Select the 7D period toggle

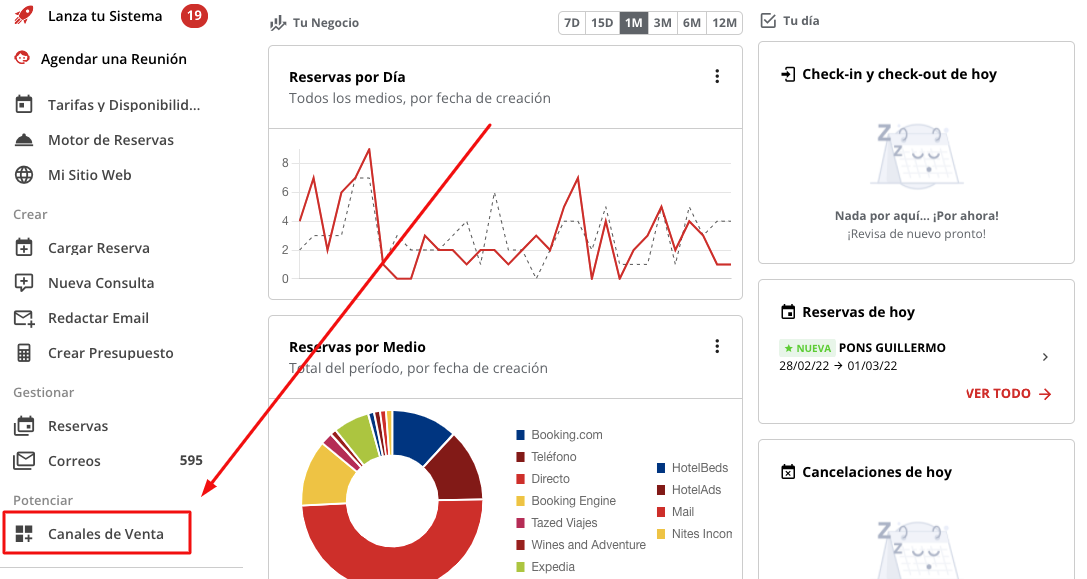tap(572, 23)
